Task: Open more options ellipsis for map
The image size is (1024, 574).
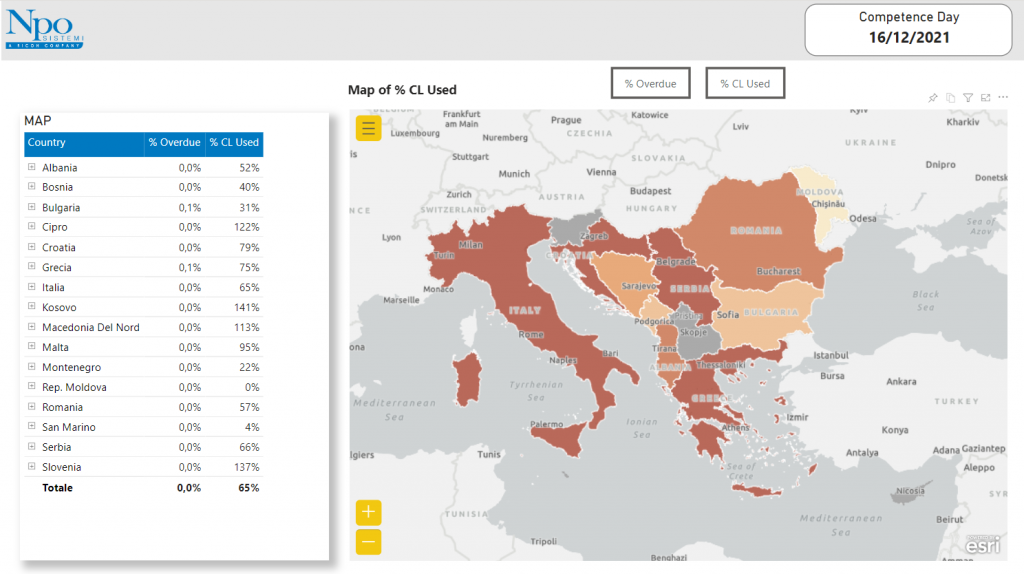Action: [1003, 98]
